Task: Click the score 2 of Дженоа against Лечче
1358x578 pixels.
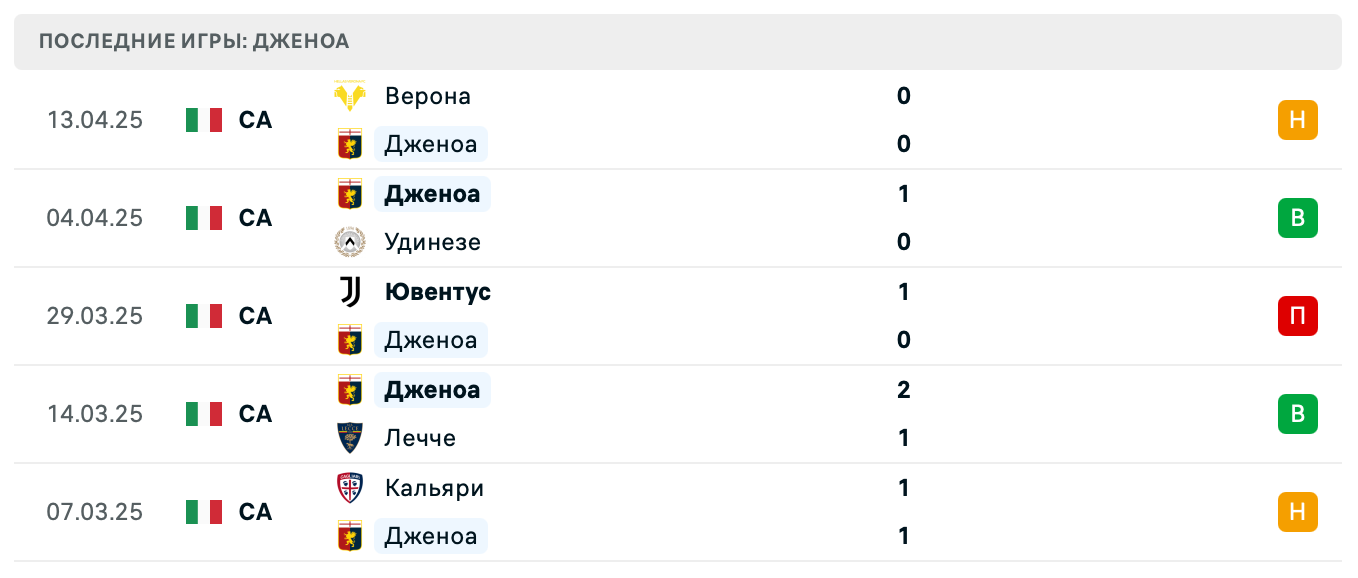Action: 903,390
